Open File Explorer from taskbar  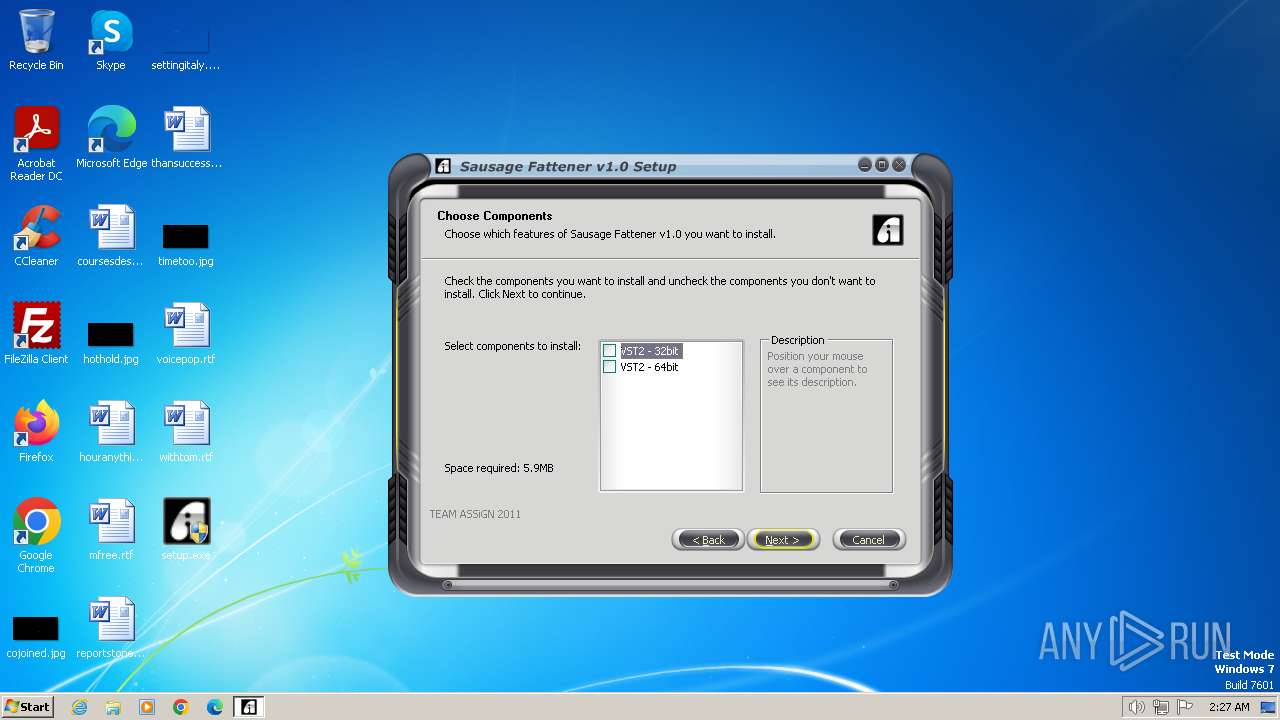tap(113, 707)
